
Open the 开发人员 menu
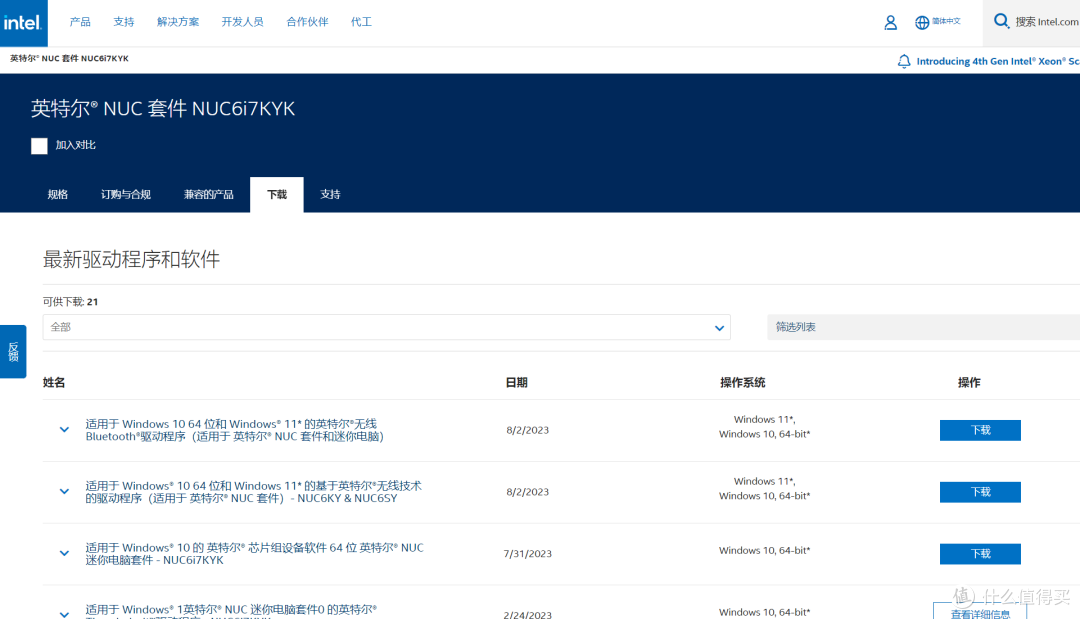242,22
